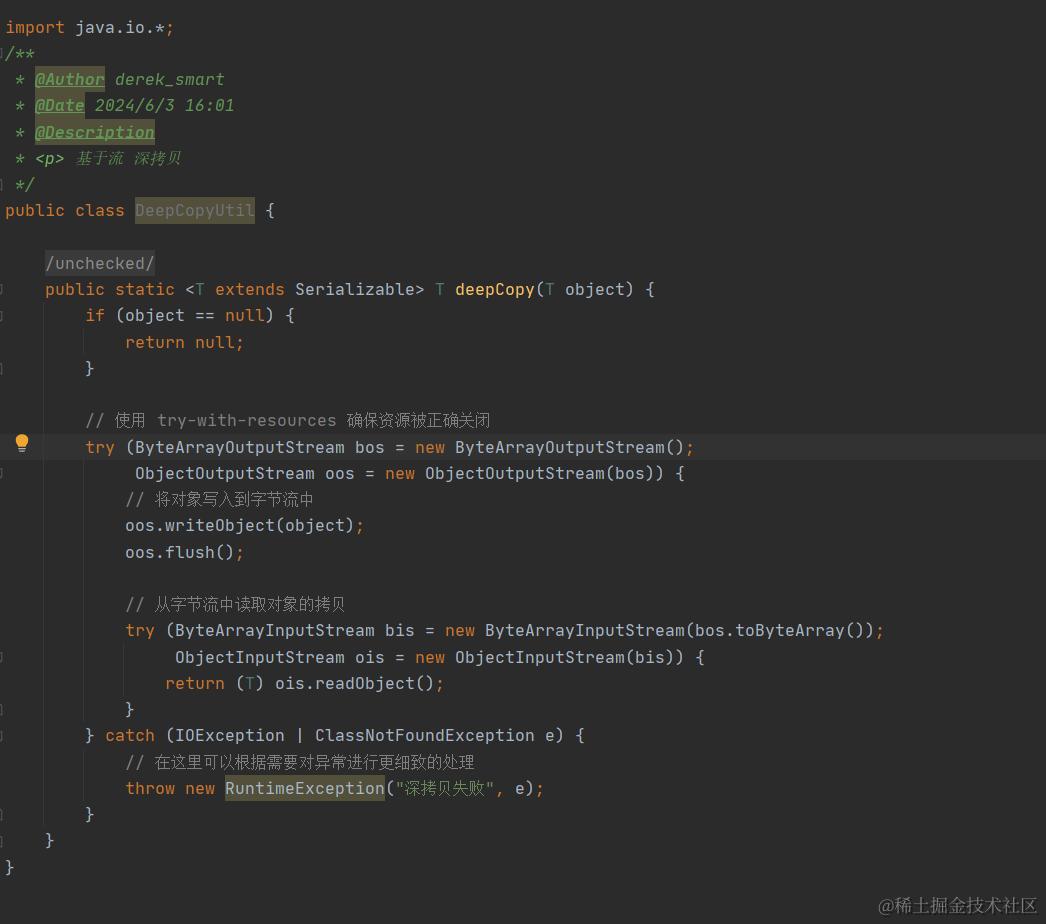Click the "import" keyword on first line
Viewport: 1046px width, 924px height.
coord(35,27)
